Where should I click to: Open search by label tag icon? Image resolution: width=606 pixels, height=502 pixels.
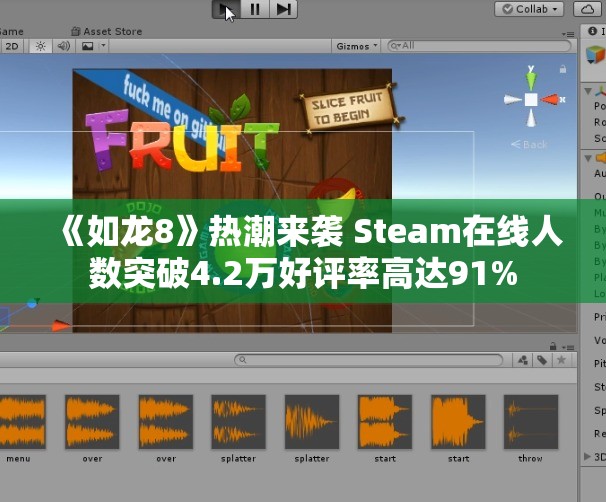coord(542,360)
